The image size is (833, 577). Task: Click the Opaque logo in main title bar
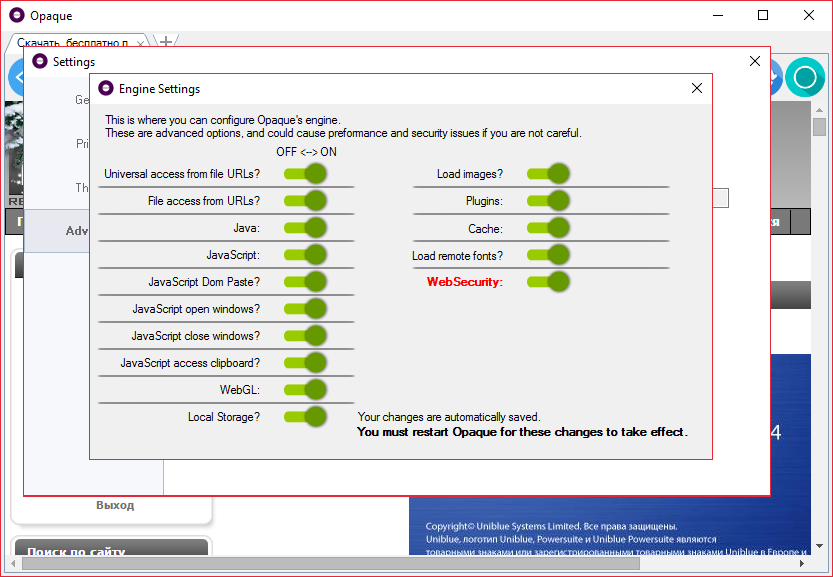click(x=16, y=15)
